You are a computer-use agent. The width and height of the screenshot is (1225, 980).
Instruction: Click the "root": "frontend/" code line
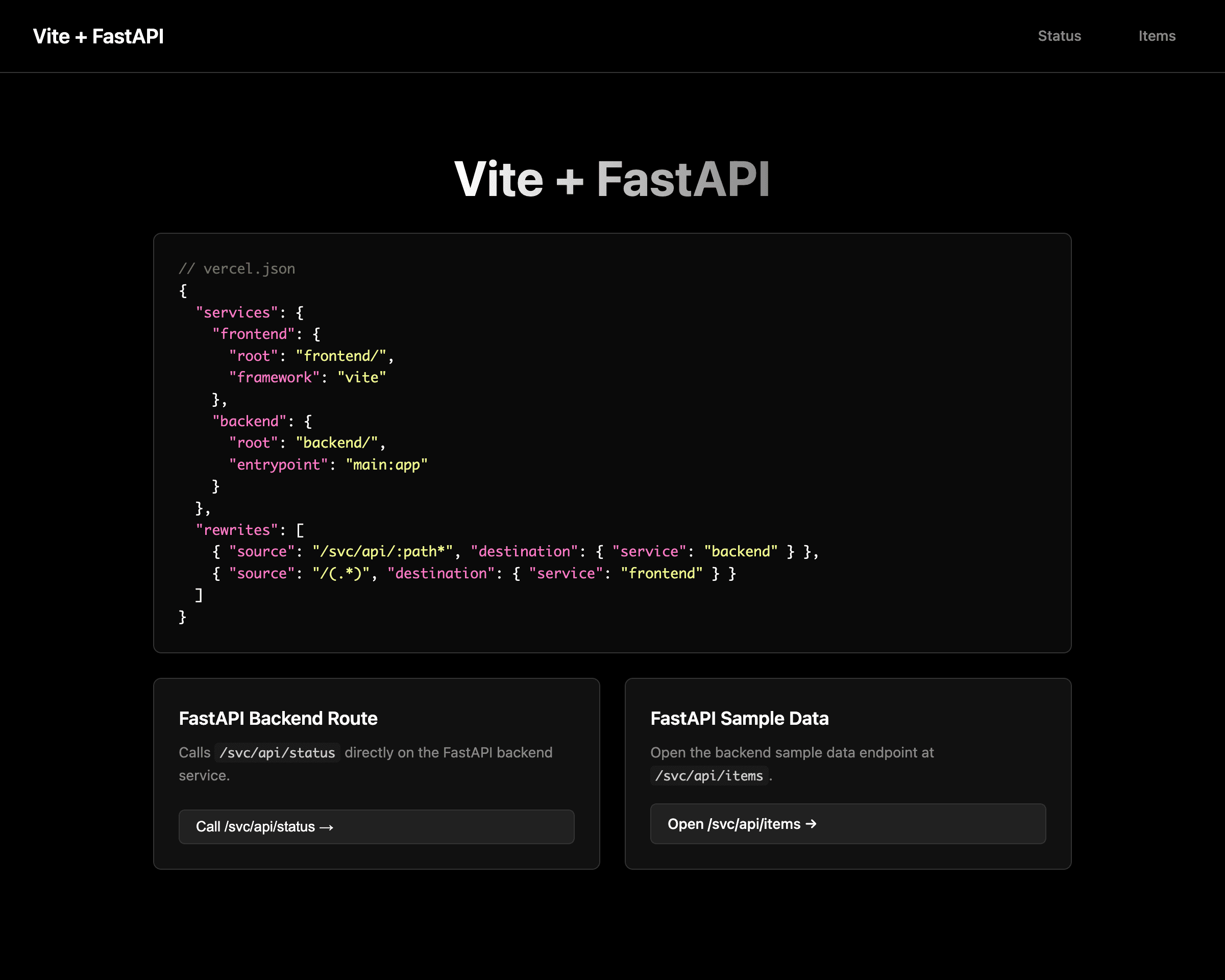click(x=311, y=356)
